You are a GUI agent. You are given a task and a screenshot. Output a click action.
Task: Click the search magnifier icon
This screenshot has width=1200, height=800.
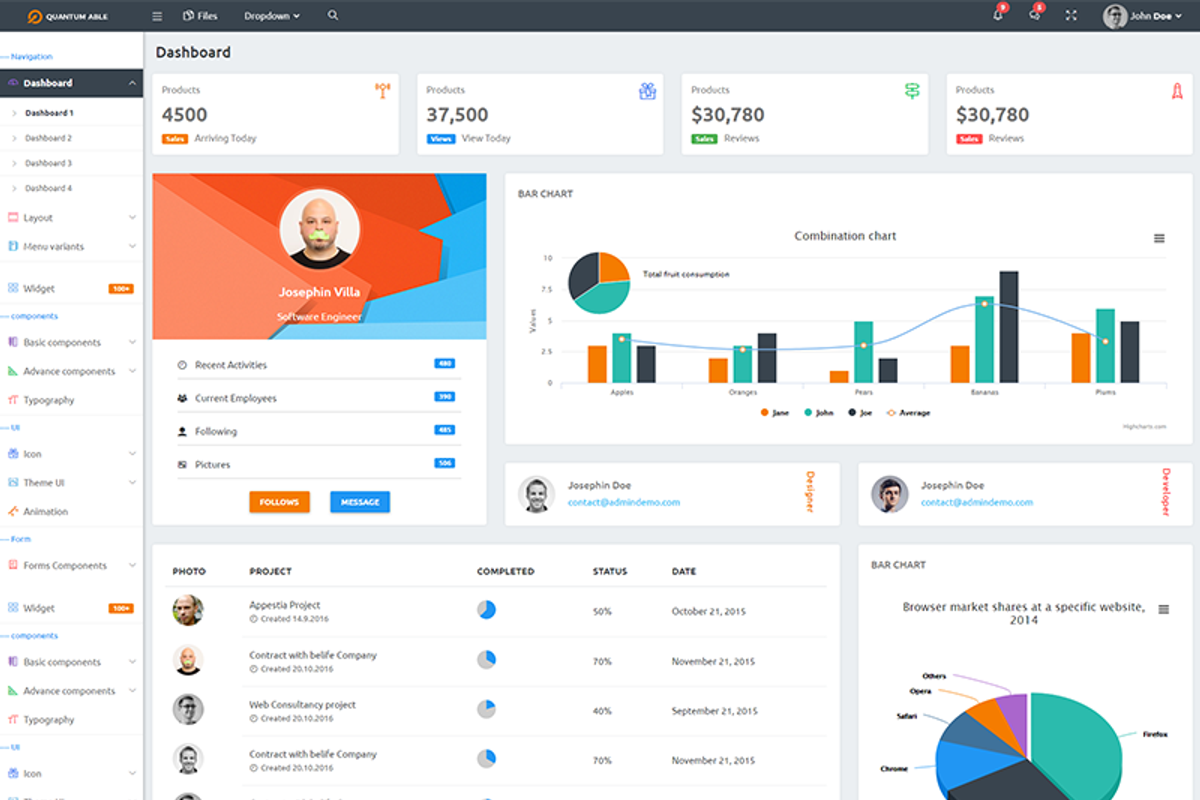(x=333, y=16)
